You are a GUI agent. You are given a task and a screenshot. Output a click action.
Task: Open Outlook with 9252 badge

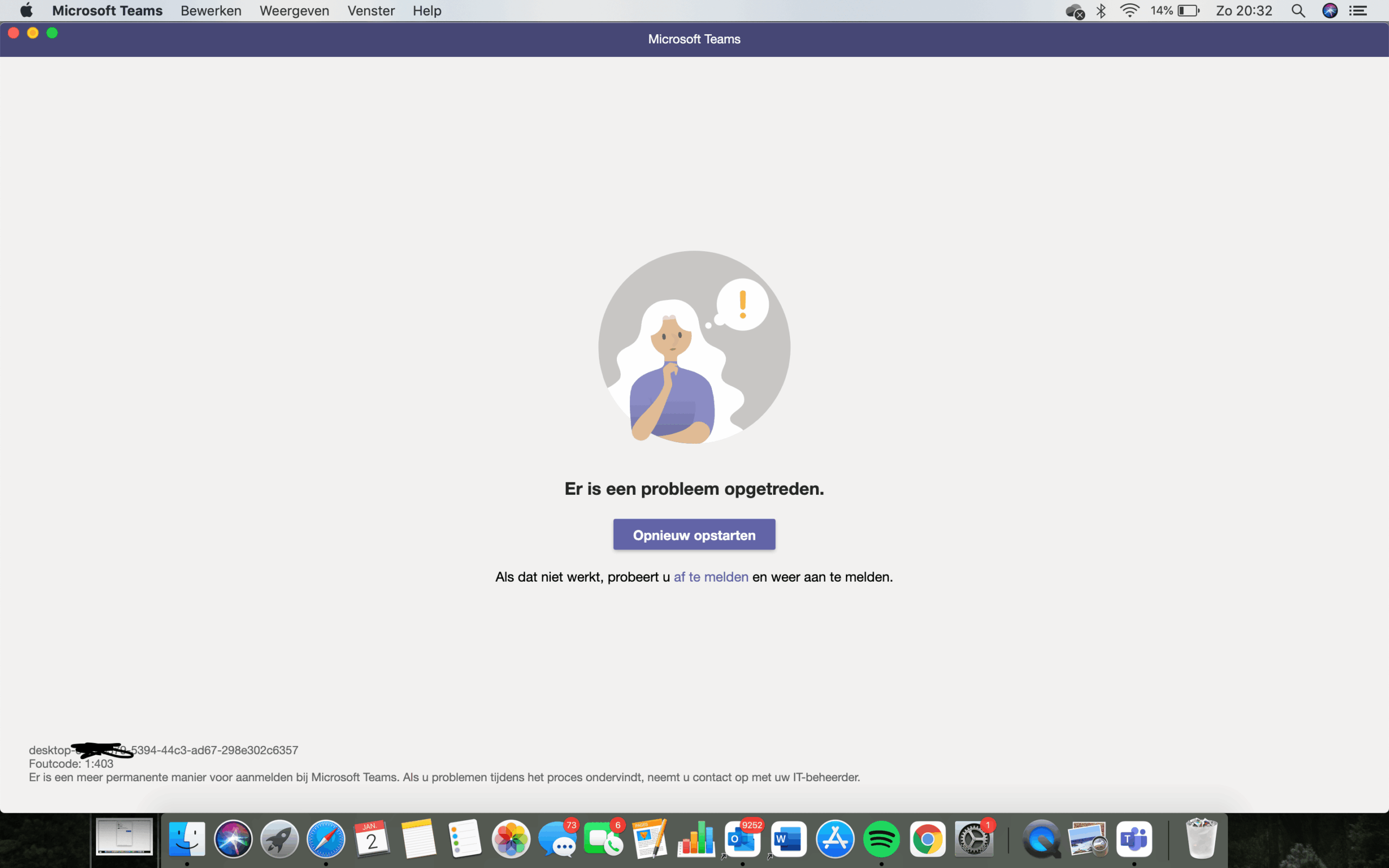[x=742, y=839]
